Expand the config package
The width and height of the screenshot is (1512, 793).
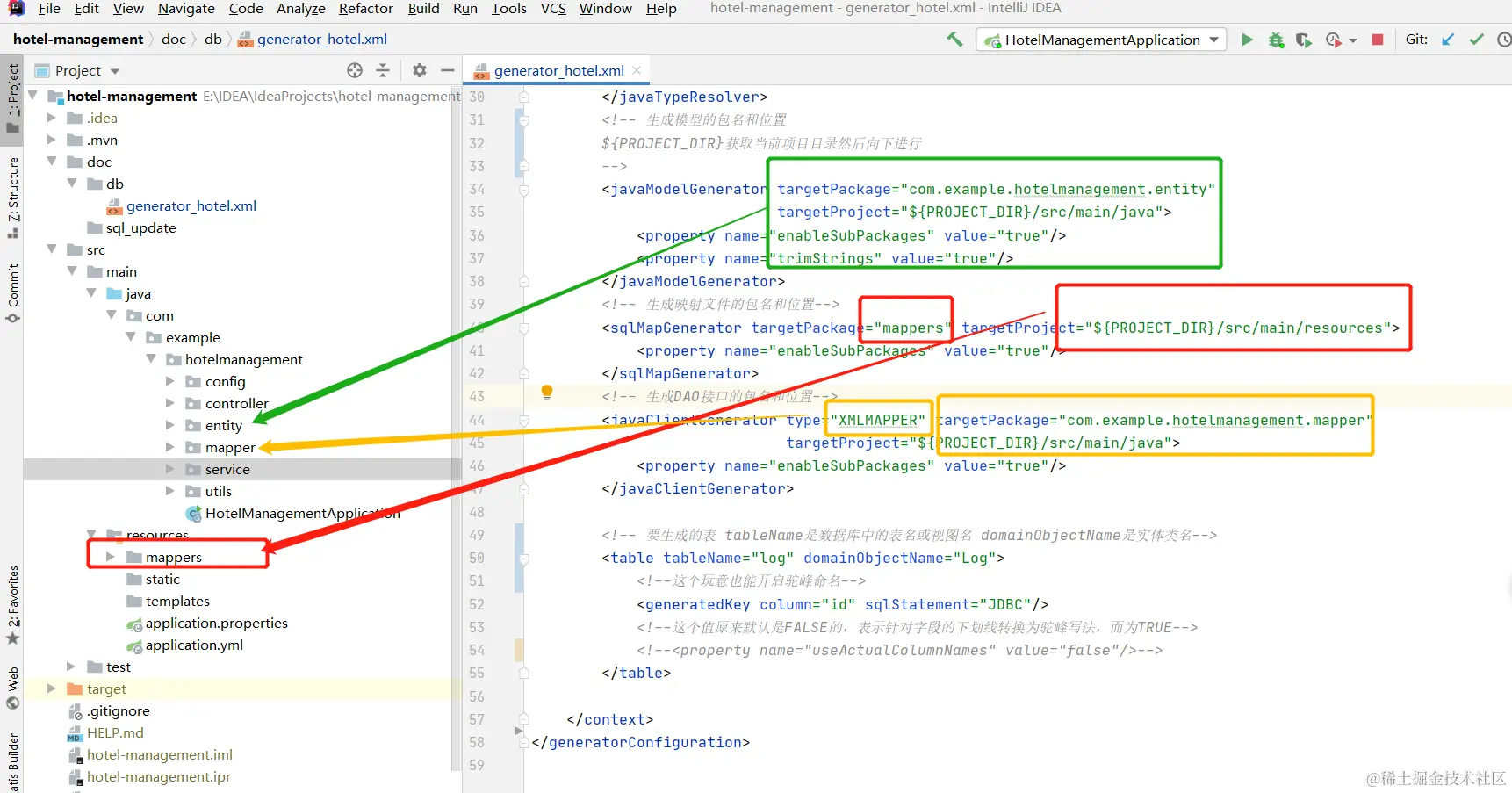(170, 381)
